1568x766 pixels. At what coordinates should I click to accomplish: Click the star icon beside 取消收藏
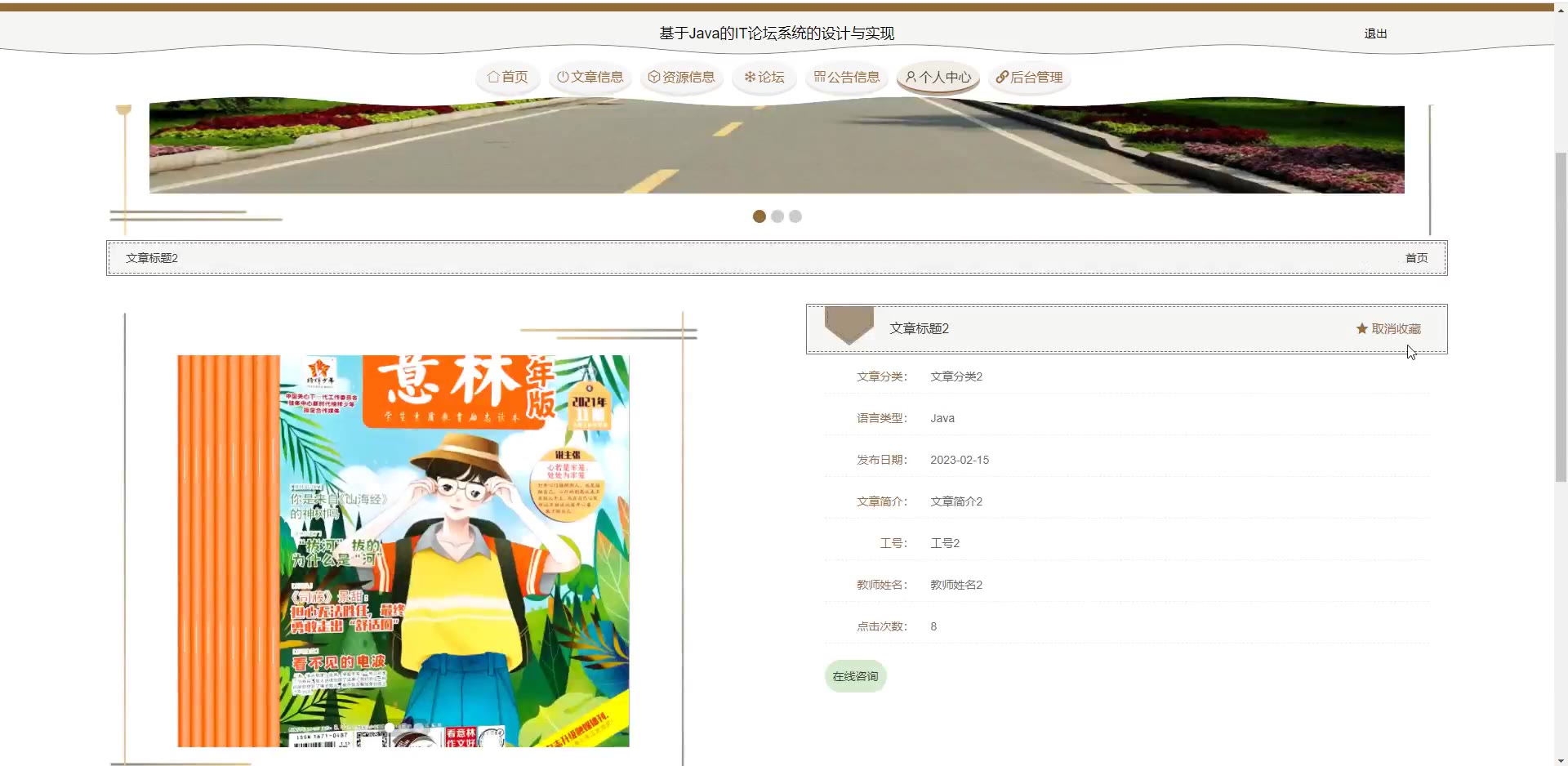coord(1361,328)
